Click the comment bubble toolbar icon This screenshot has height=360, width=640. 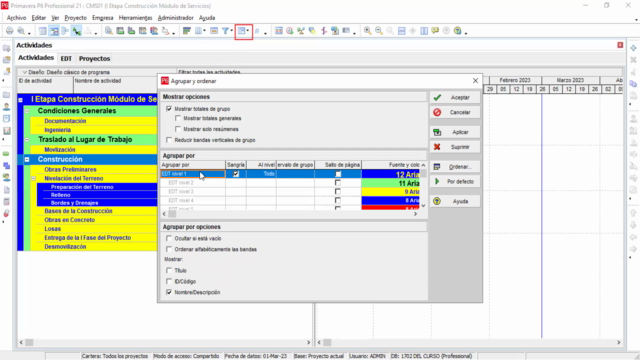[435, 31]
